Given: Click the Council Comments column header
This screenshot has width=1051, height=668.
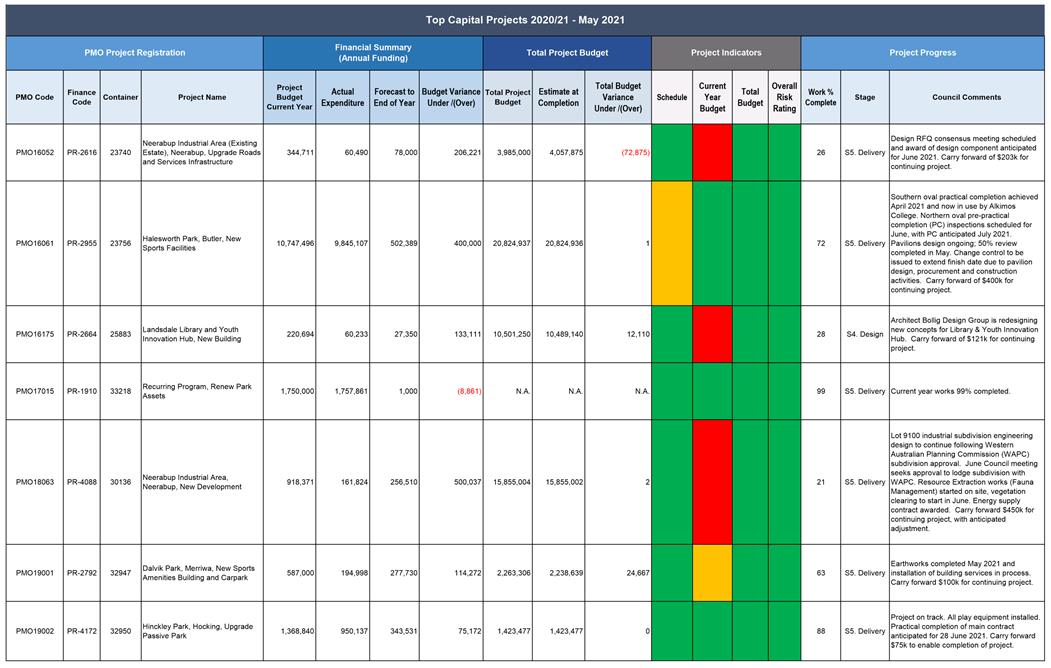Looking at the screenshot, I should coord(966,98).
